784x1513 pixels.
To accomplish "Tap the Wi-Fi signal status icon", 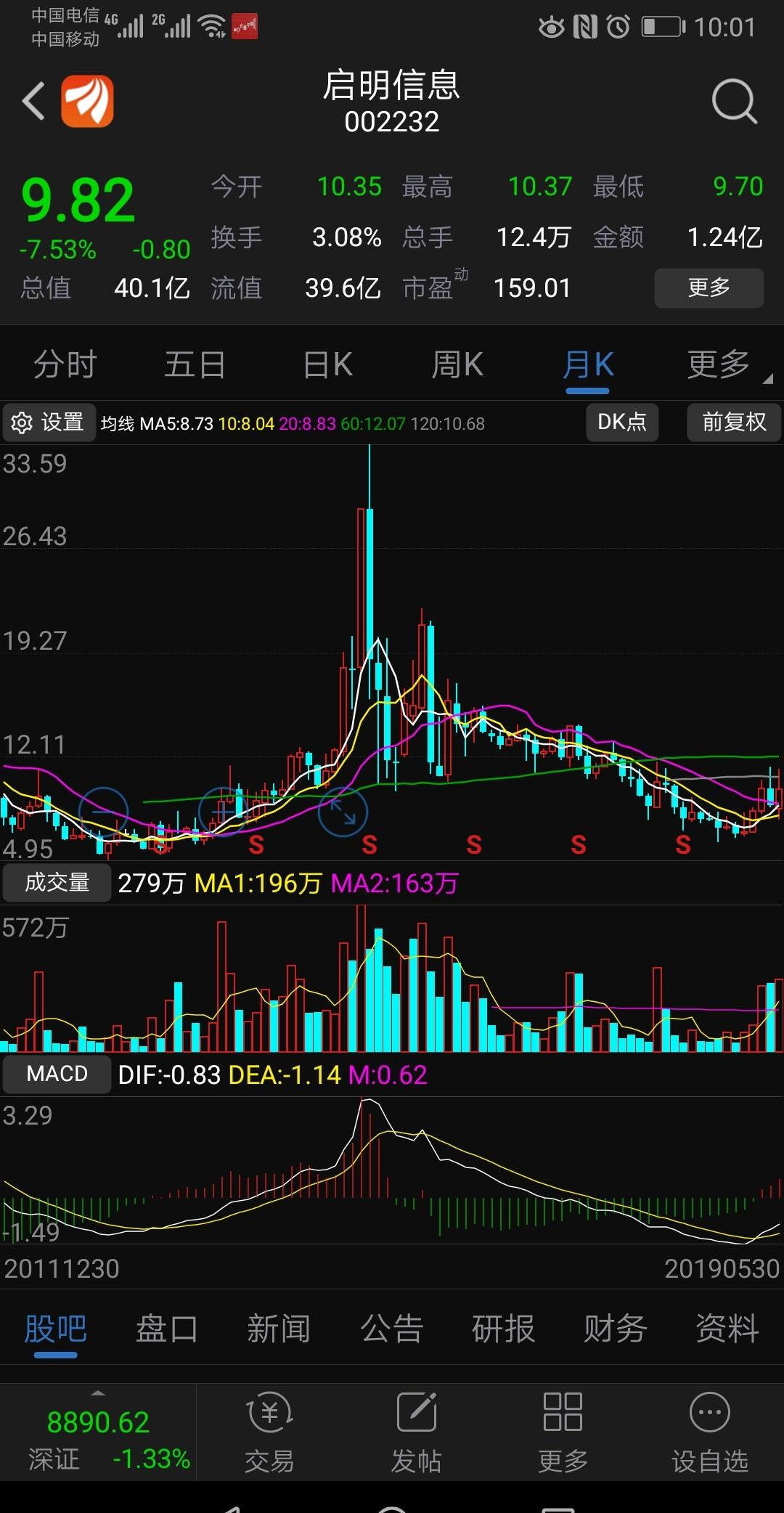I will (213, 26).
